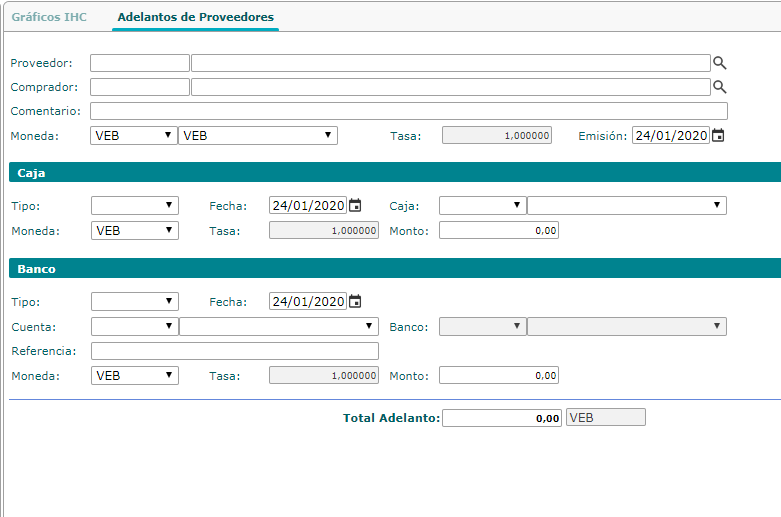This screenshot has width=781, height=517.
Task: Click Tasa field in Caja section
Action: click(x=324, y=231)
